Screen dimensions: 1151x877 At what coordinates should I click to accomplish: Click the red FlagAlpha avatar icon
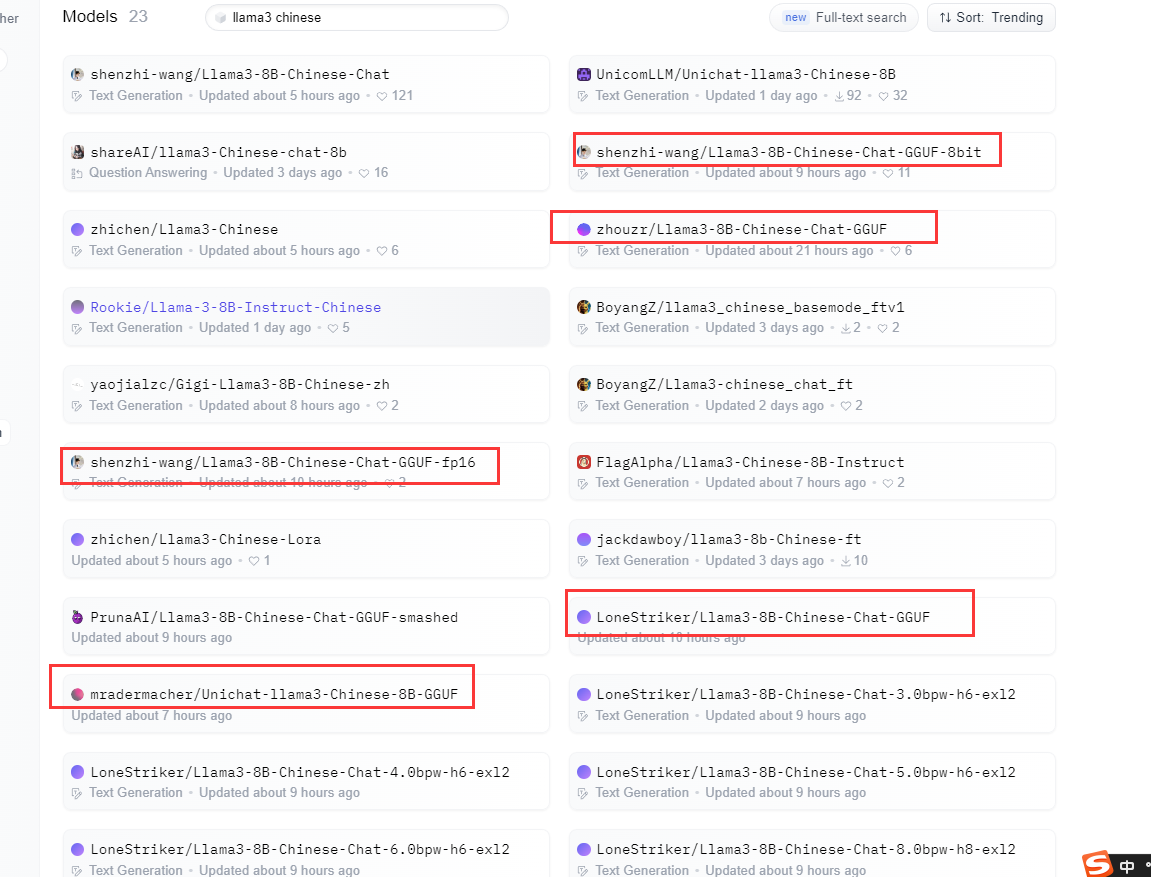pyautogui.click(x=584, y=462)
